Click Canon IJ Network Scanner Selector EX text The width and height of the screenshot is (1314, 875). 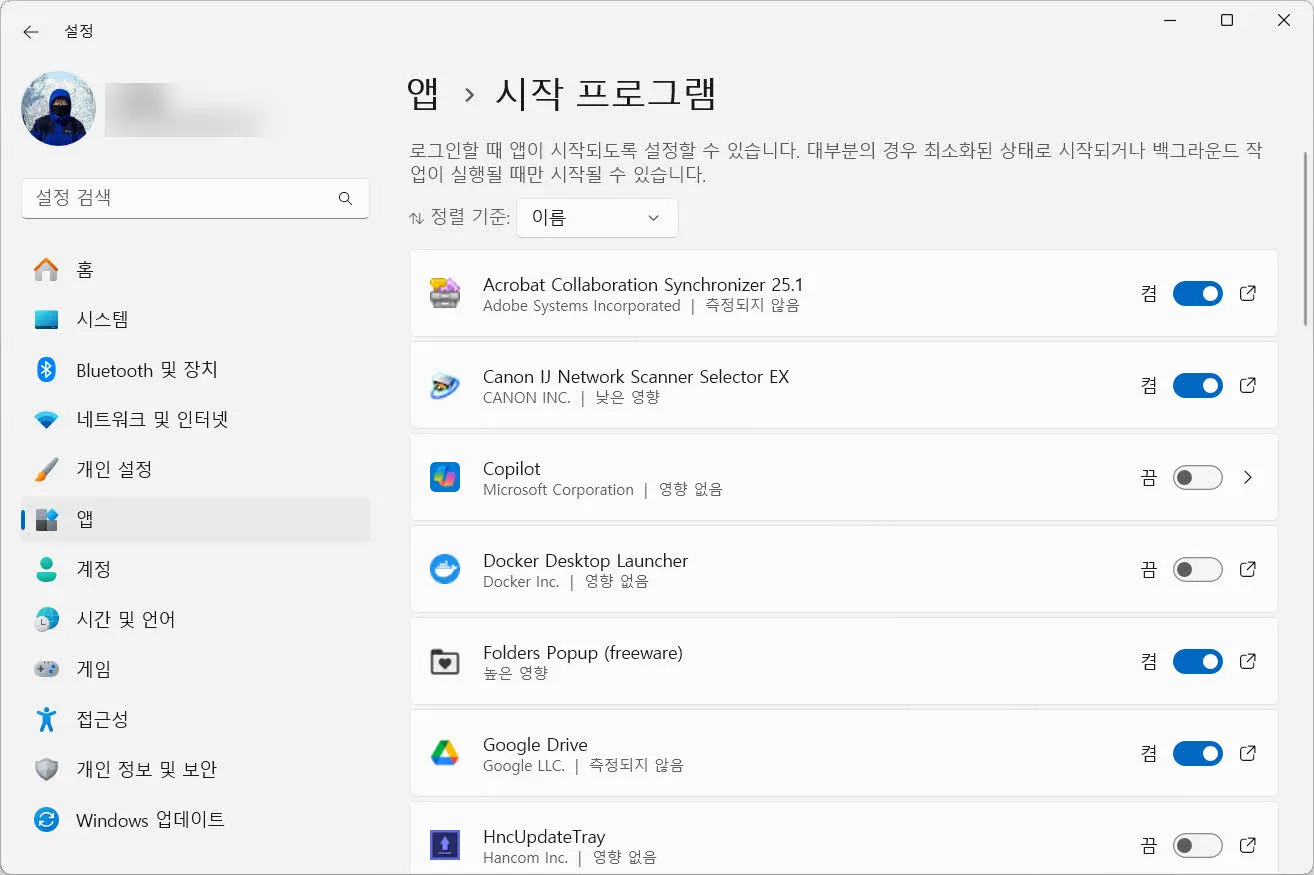pyautogui.click(x=636, y=377)
